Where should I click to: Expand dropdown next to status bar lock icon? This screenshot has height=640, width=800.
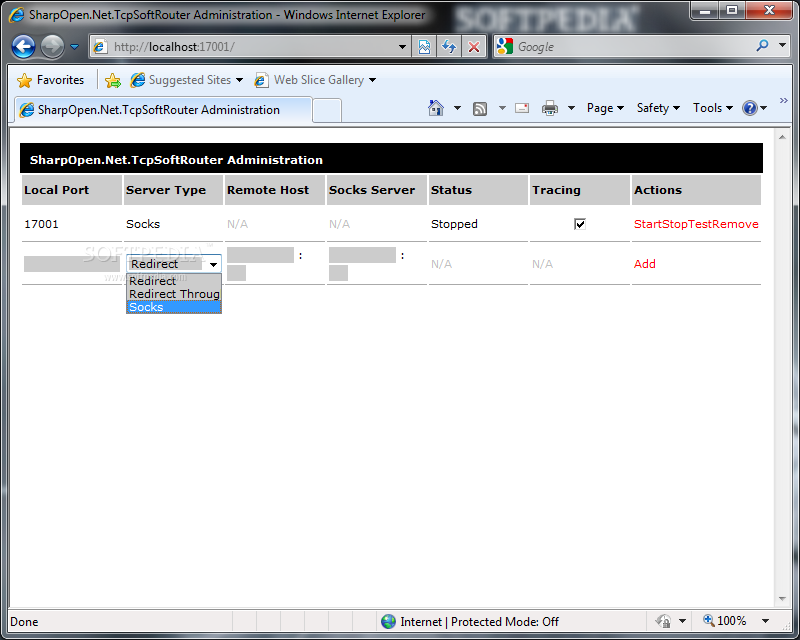click(682, 621)
